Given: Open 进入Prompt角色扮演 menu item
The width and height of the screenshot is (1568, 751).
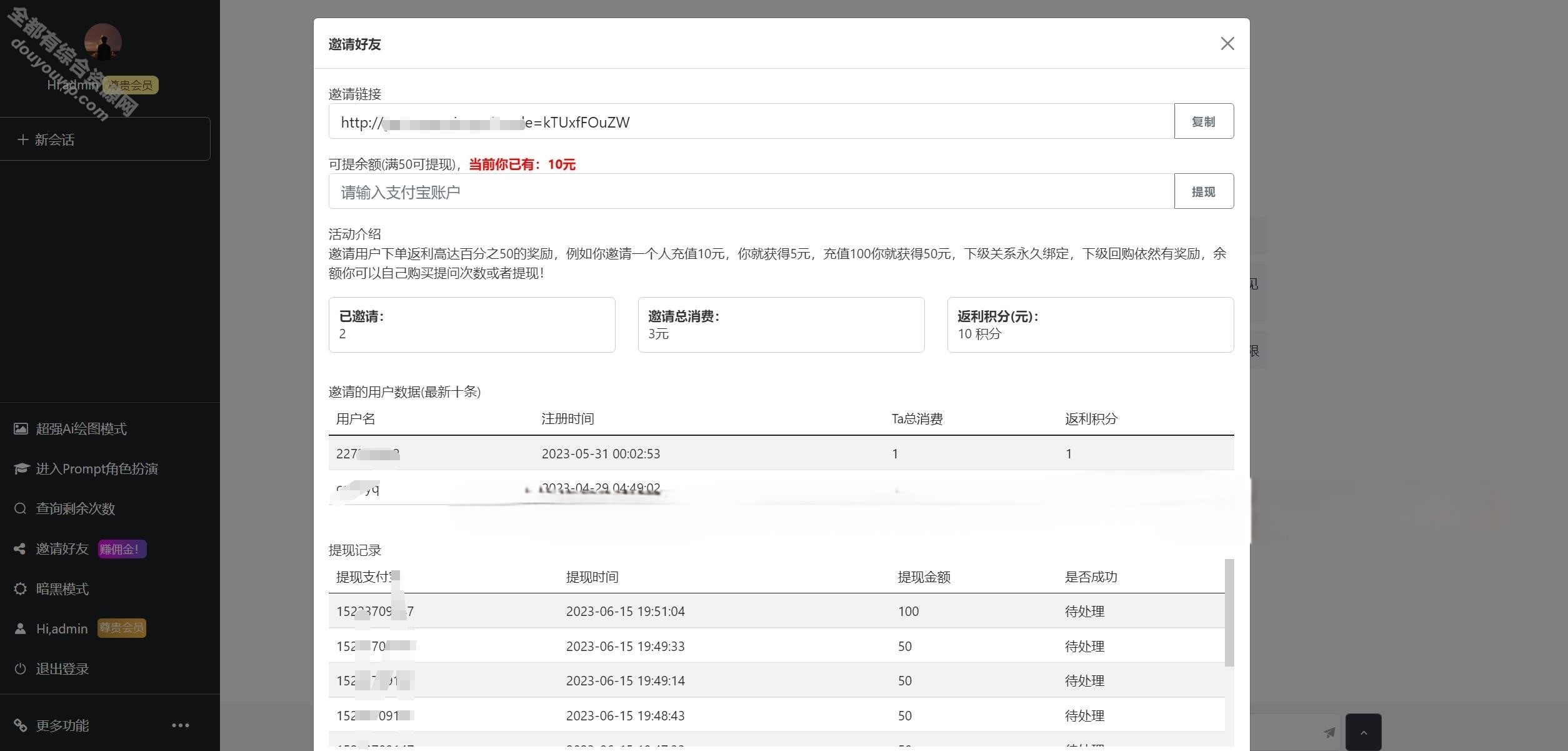Looking at the screenshot, I should [97, 468].
